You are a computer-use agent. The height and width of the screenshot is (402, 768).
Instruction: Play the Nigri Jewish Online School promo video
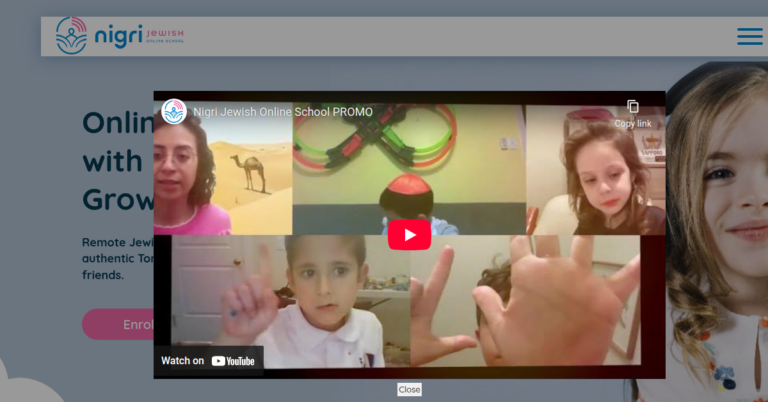click(x=409, y=236)
